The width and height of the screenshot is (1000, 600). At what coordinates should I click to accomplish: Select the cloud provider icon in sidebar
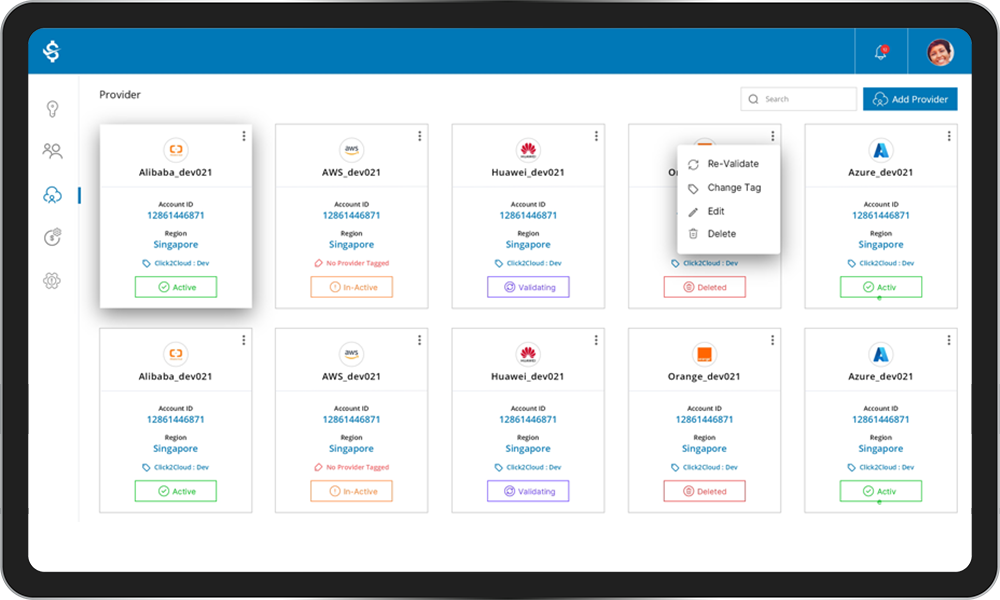[x=52, y=194]
